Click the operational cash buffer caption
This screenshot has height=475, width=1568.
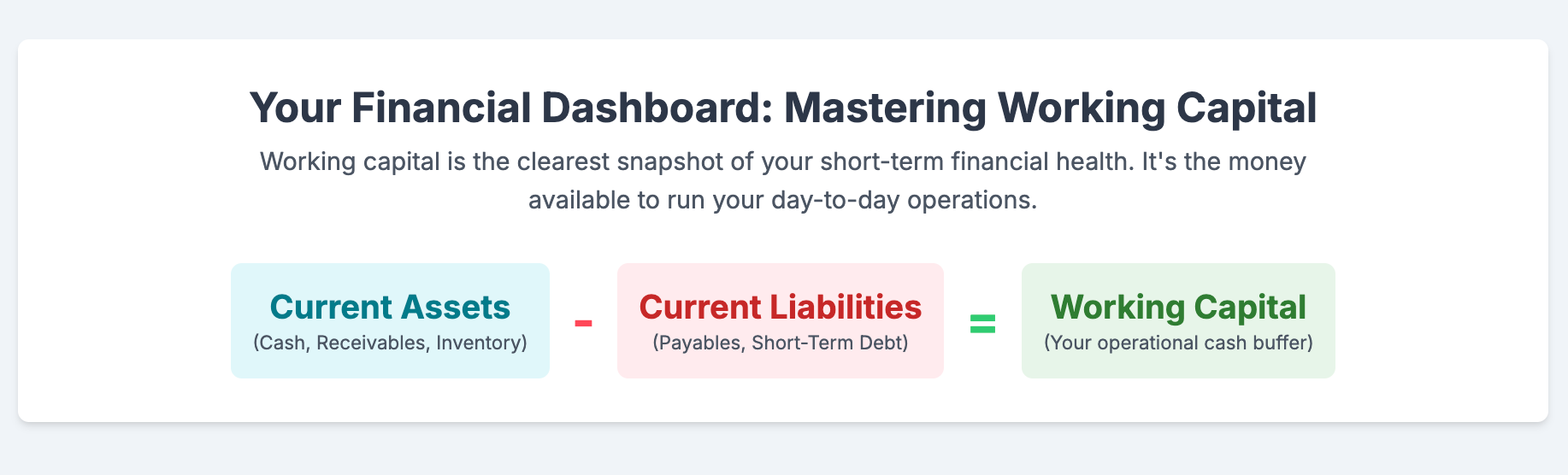coord(1178,343)
